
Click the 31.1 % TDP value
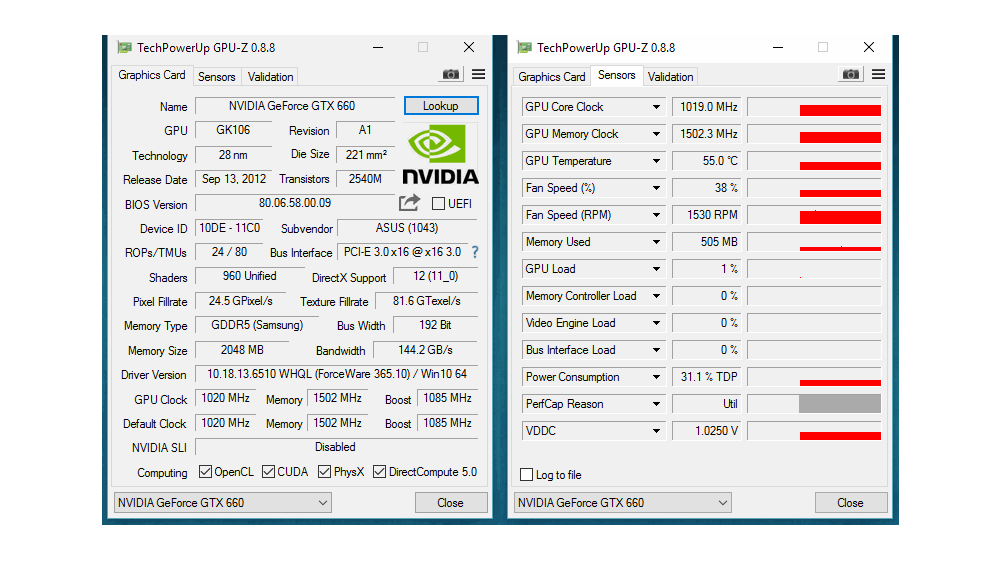click(x=707, y=377)
